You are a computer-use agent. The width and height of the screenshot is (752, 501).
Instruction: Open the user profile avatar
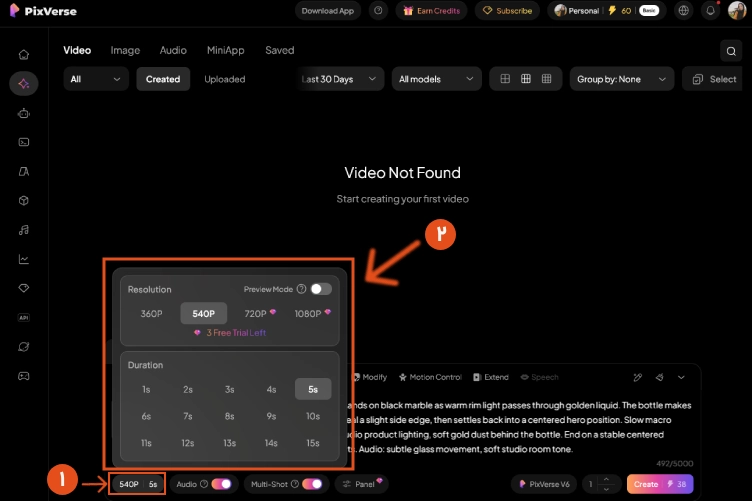[x=737, y=11]
